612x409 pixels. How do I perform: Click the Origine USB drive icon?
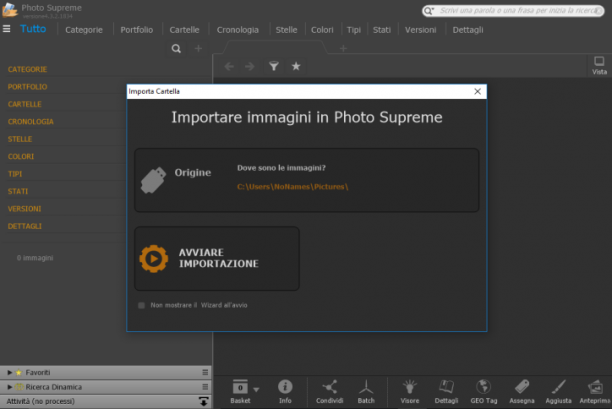pyautogui.click(x=153, y=180)
